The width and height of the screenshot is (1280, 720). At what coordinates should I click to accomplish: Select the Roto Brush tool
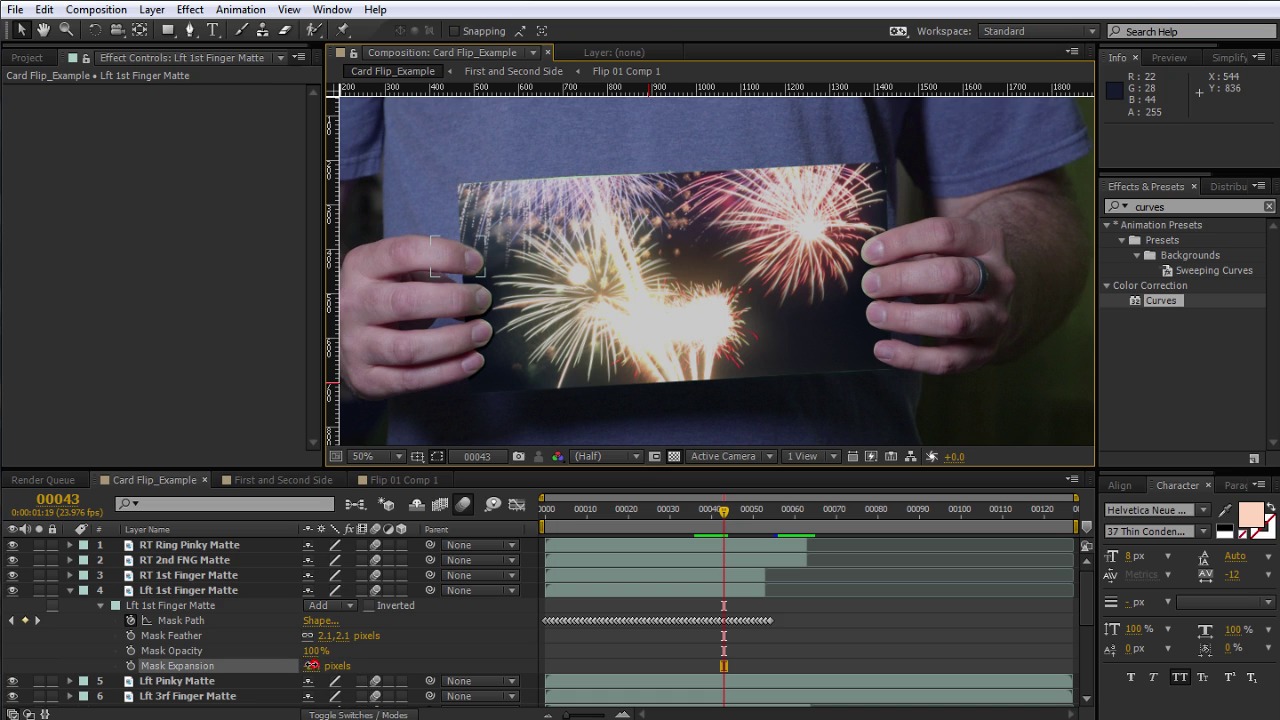click(313, 30)
